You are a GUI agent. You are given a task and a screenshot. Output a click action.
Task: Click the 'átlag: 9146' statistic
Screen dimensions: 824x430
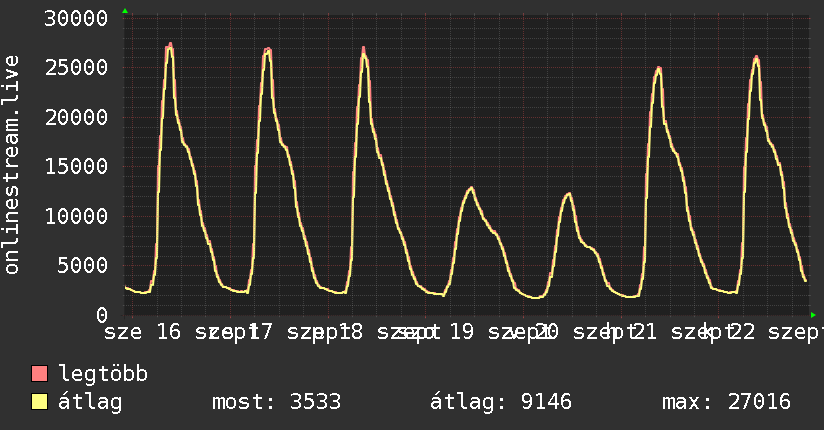(501, 402)
